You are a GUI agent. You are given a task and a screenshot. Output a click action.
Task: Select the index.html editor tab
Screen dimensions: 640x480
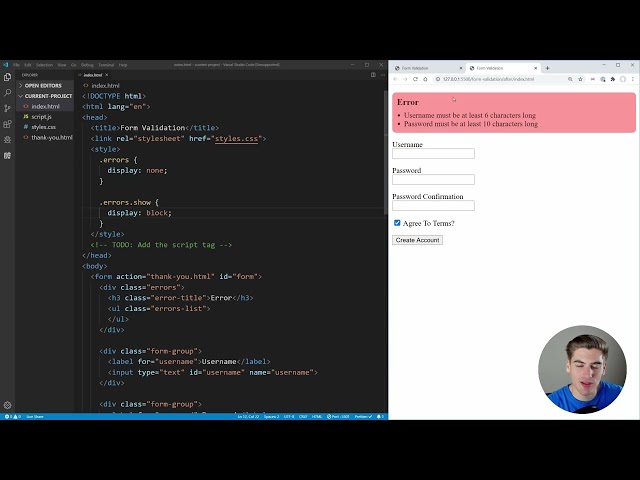pos(93,75)
